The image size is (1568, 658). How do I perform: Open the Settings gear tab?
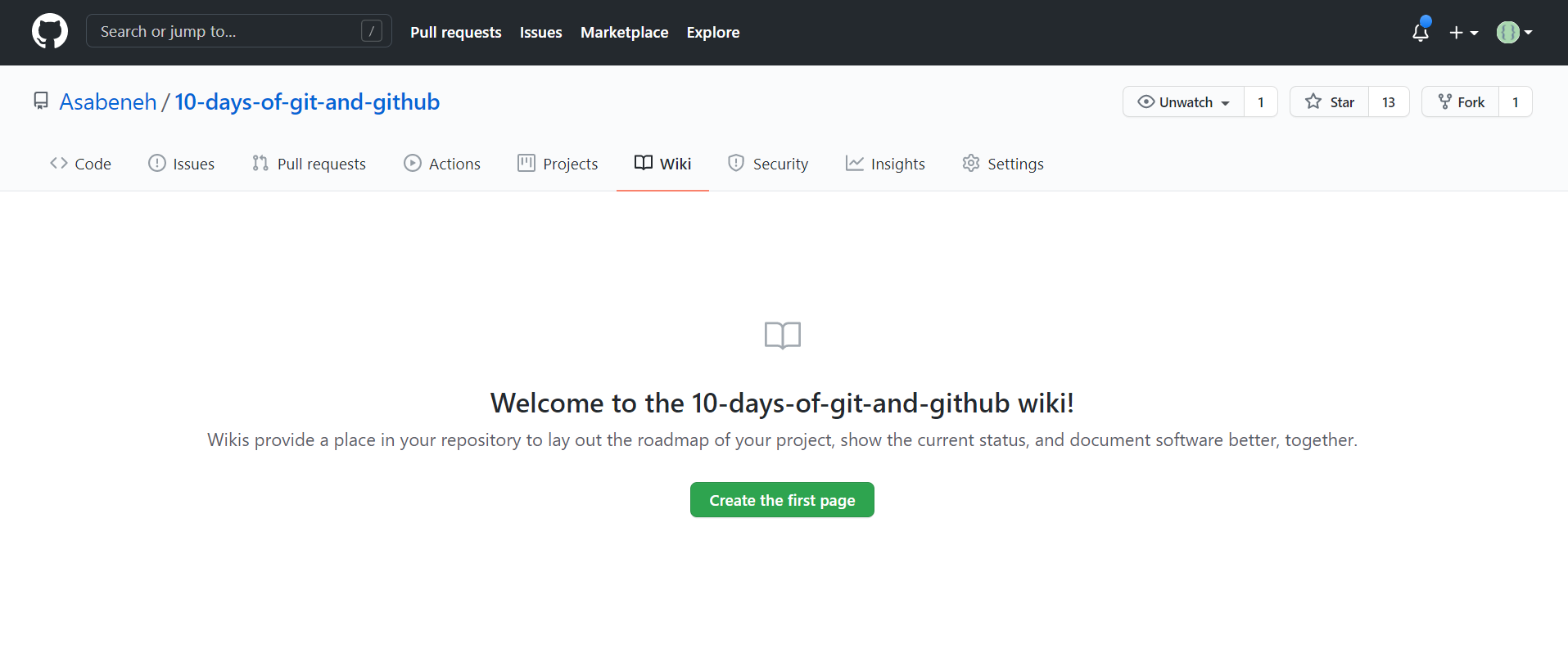[x=1003, y=164]
